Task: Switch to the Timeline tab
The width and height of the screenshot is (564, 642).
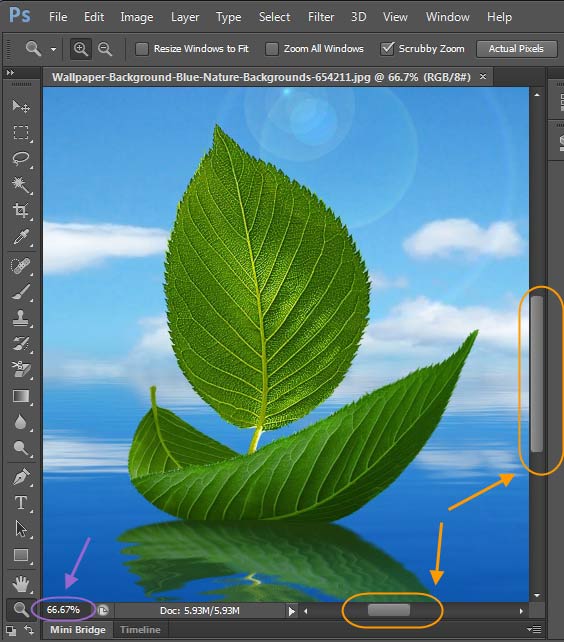Action: point(140,630)
